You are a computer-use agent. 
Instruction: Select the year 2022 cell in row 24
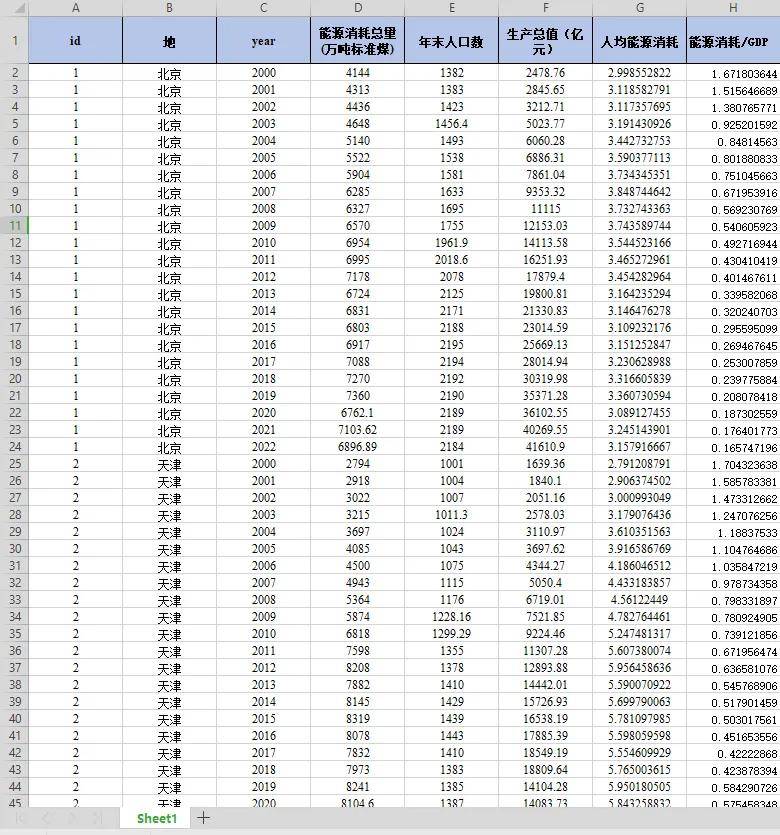pos(264,447)
